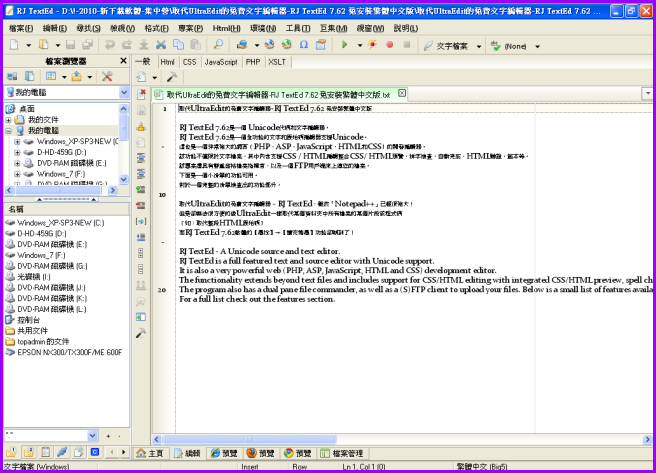Open the 文字檔案 syntax dropdown

tap(478, 46)
